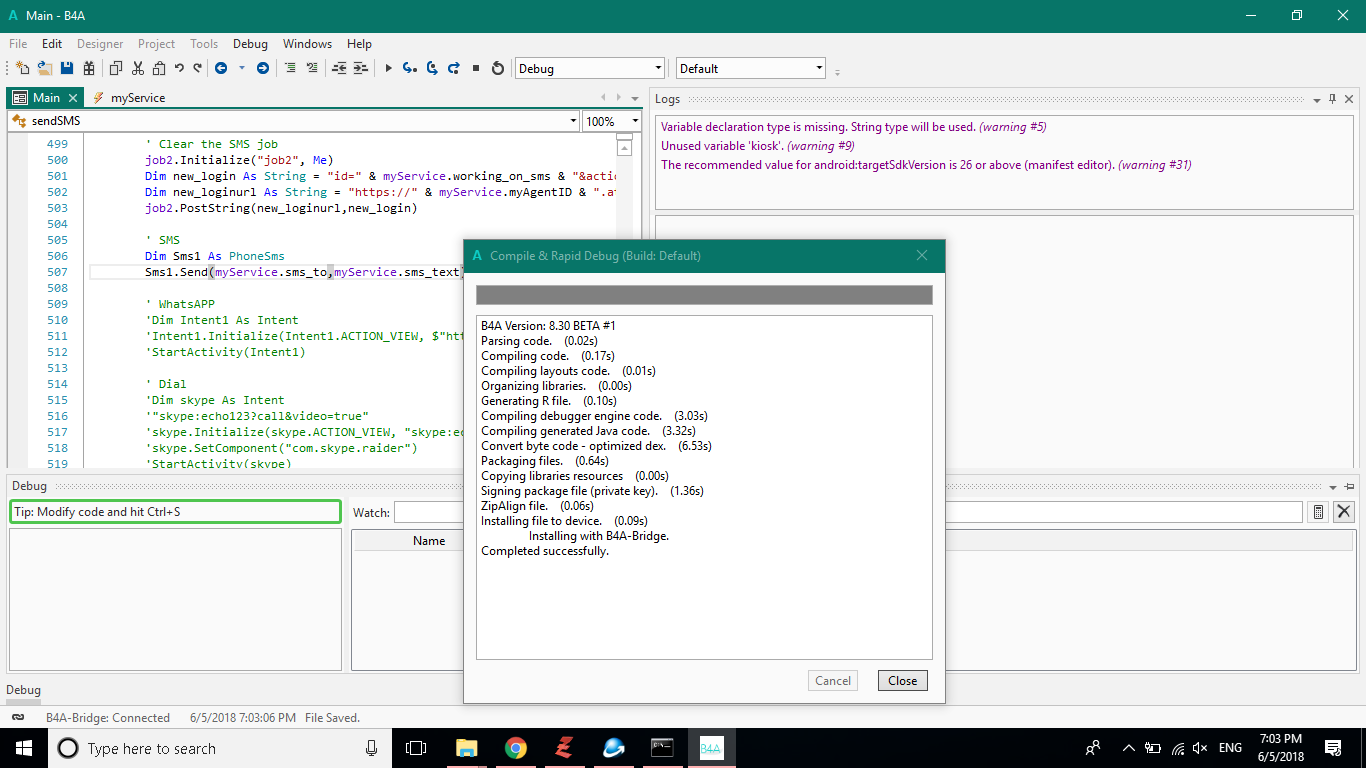Switch to the myService tab
This screenshot has height=768, width=1366.
pyautogui.click(x=137, y=98)
